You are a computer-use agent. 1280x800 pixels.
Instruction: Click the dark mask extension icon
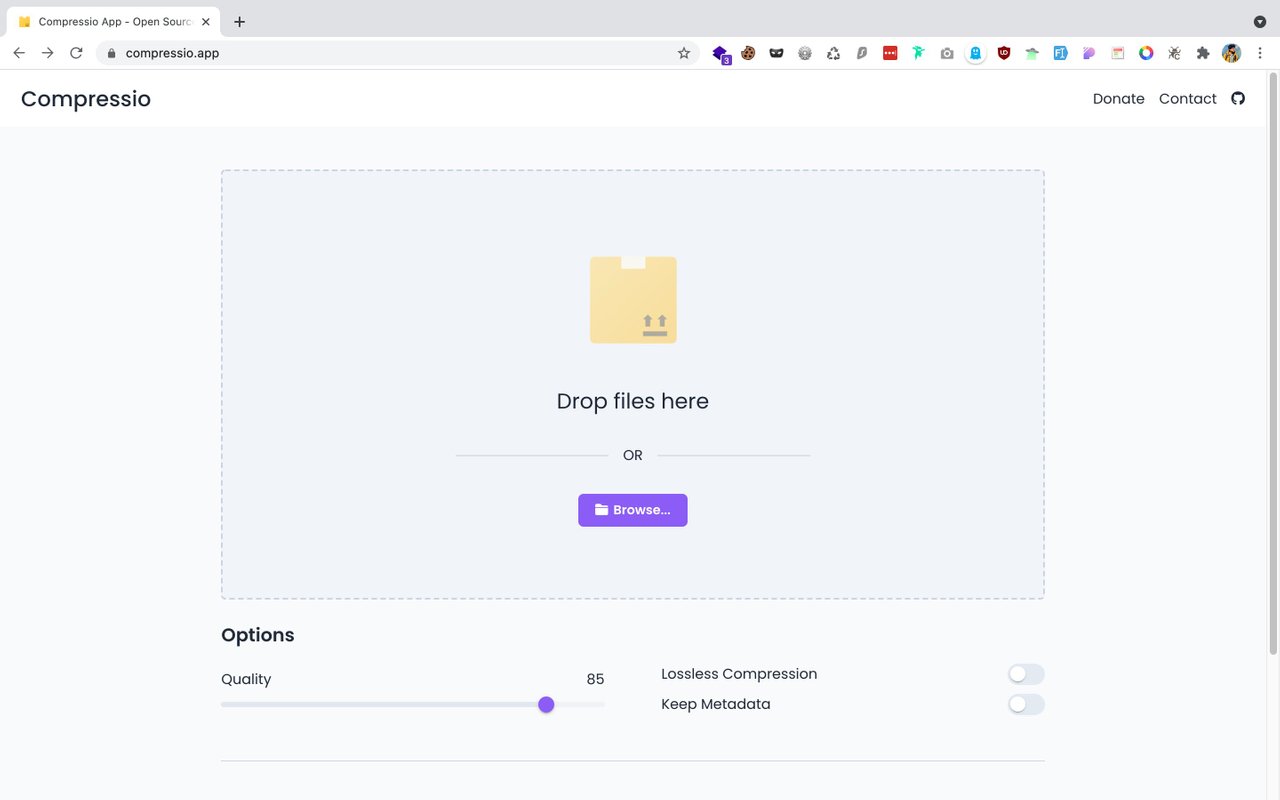(776, 53)
